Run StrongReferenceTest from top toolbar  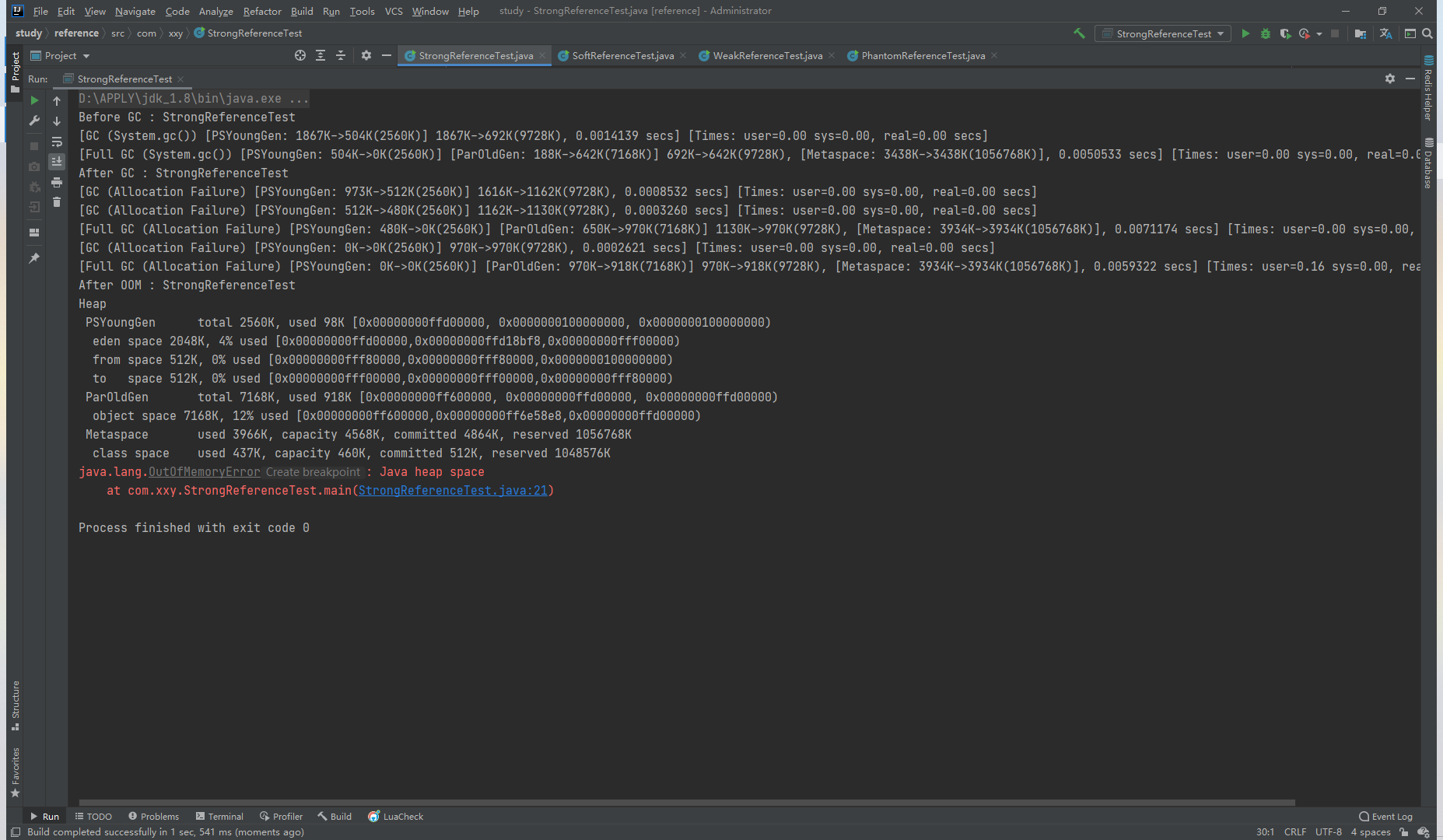click(1245, 33)
